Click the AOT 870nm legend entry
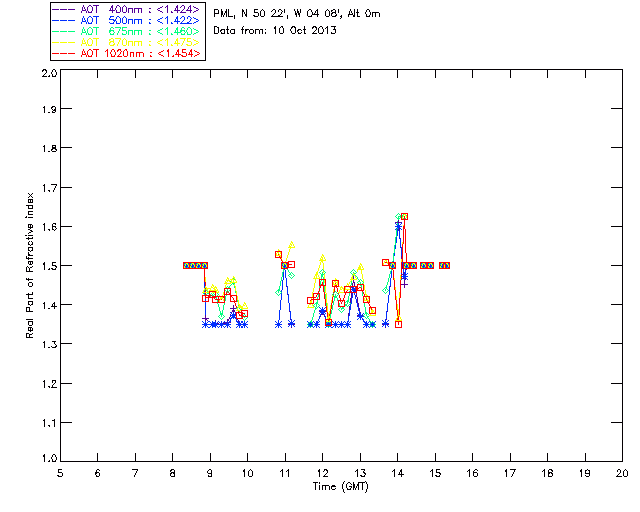The width and height of the screenshot is (640, 512). tap(127, 42)
